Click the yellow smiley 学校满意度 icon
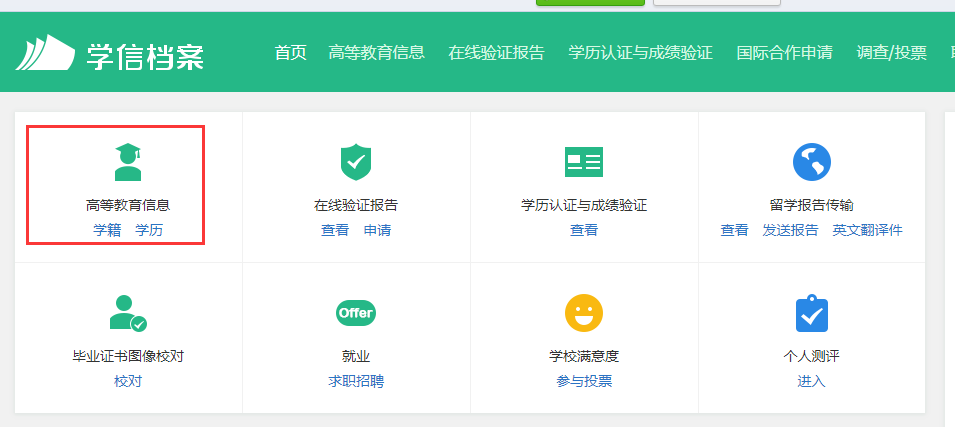 point(584,313)
